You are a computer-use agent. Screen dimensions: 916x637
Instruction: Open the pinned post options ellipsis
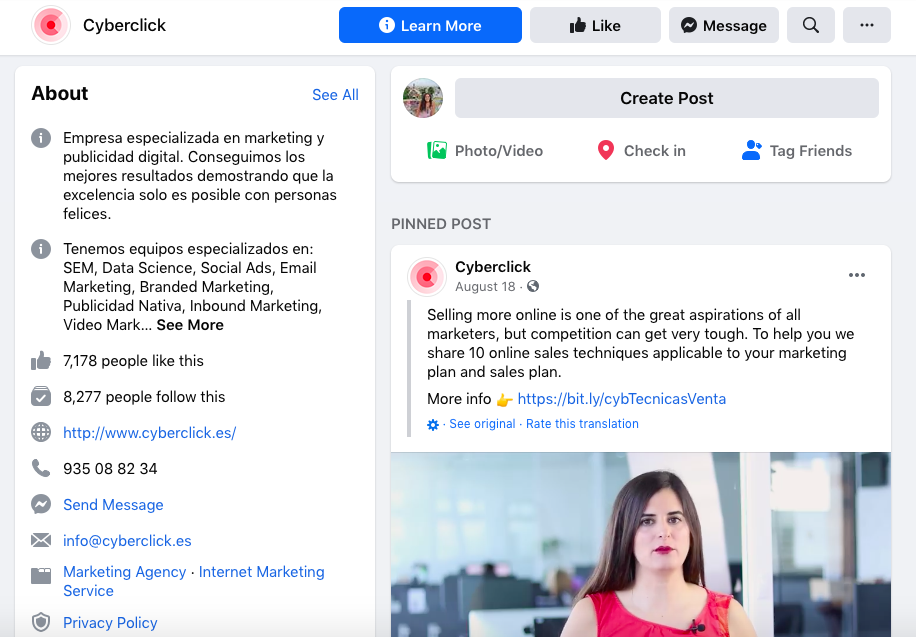point(857,275)
